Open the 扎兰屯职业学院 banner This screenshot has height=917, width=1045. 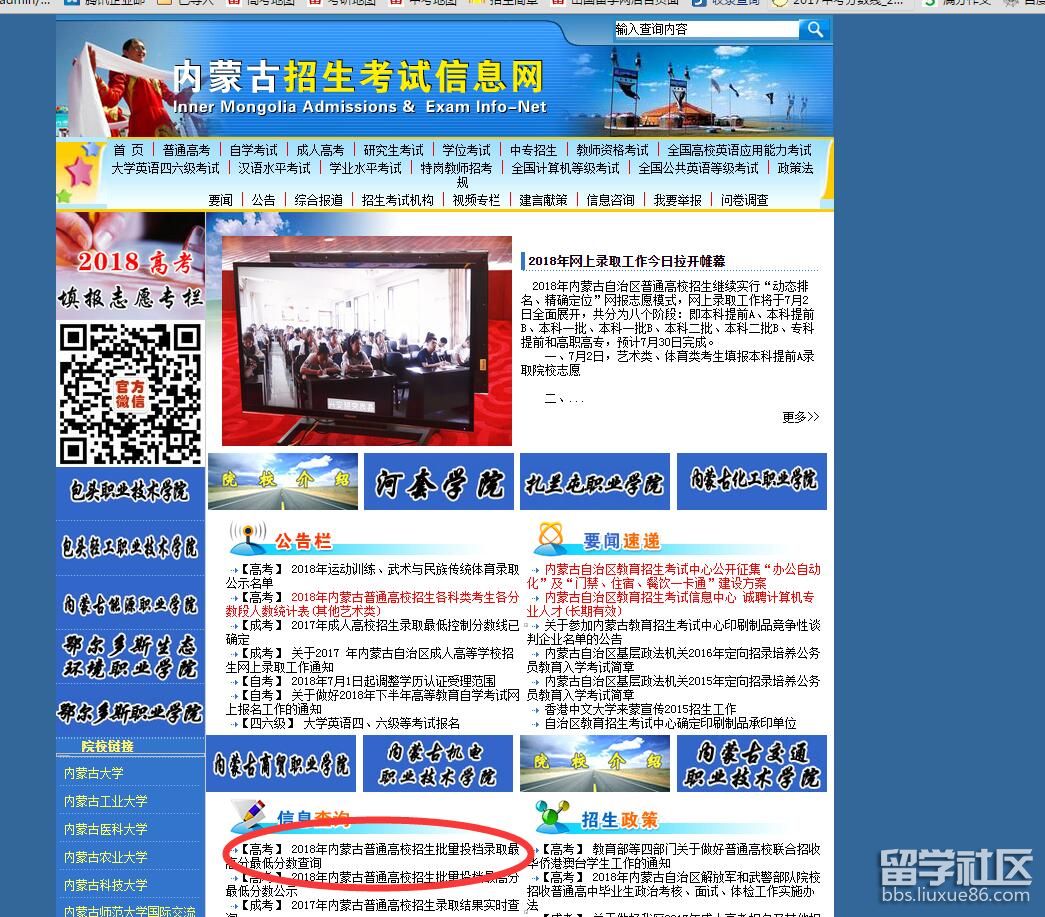pyautogui.click(x=595, y=482)
